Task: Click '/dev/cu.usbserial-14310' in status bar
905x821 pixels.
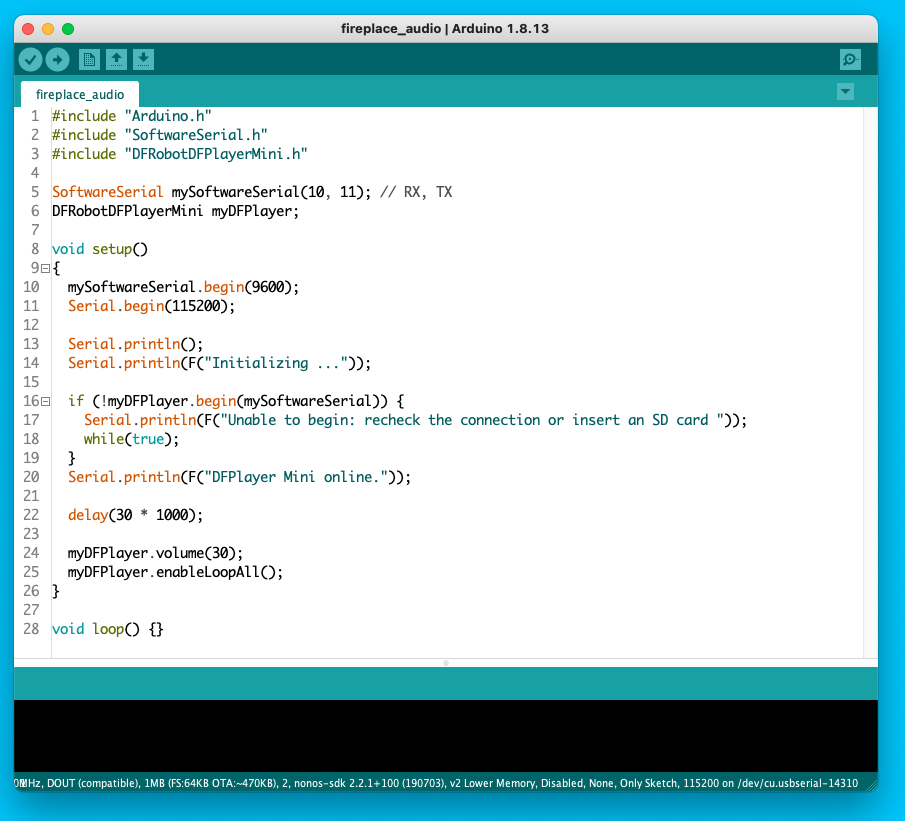Action: [x=798, y=783]
